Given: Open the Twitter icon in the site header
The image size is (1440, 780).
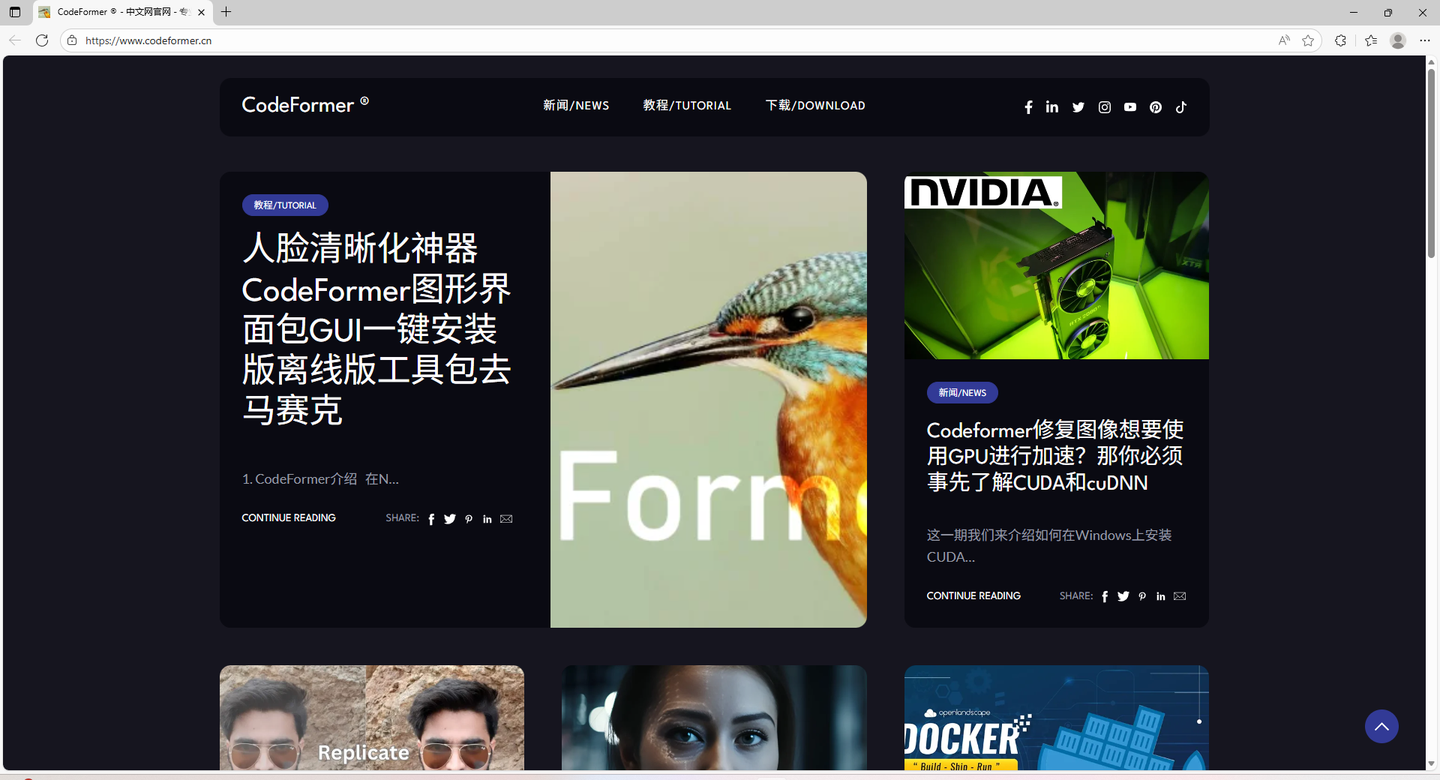Looking at the screenshot, I should pos(1078,107).
